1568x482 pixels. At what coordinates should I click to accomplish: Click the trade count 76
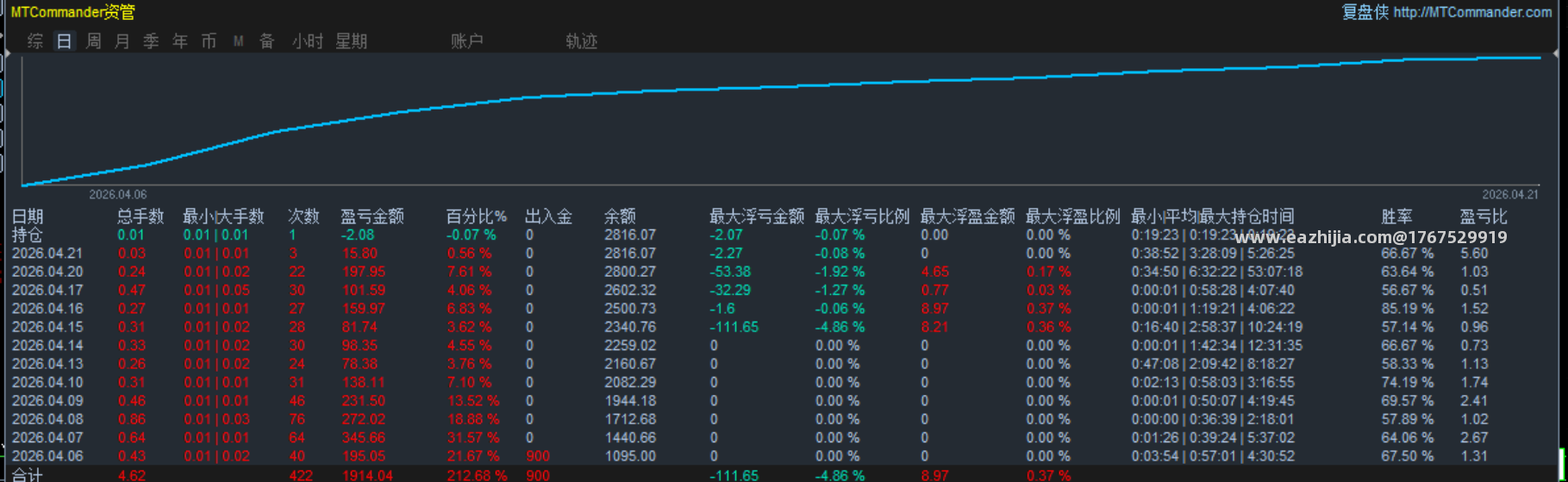pos(297,419)
